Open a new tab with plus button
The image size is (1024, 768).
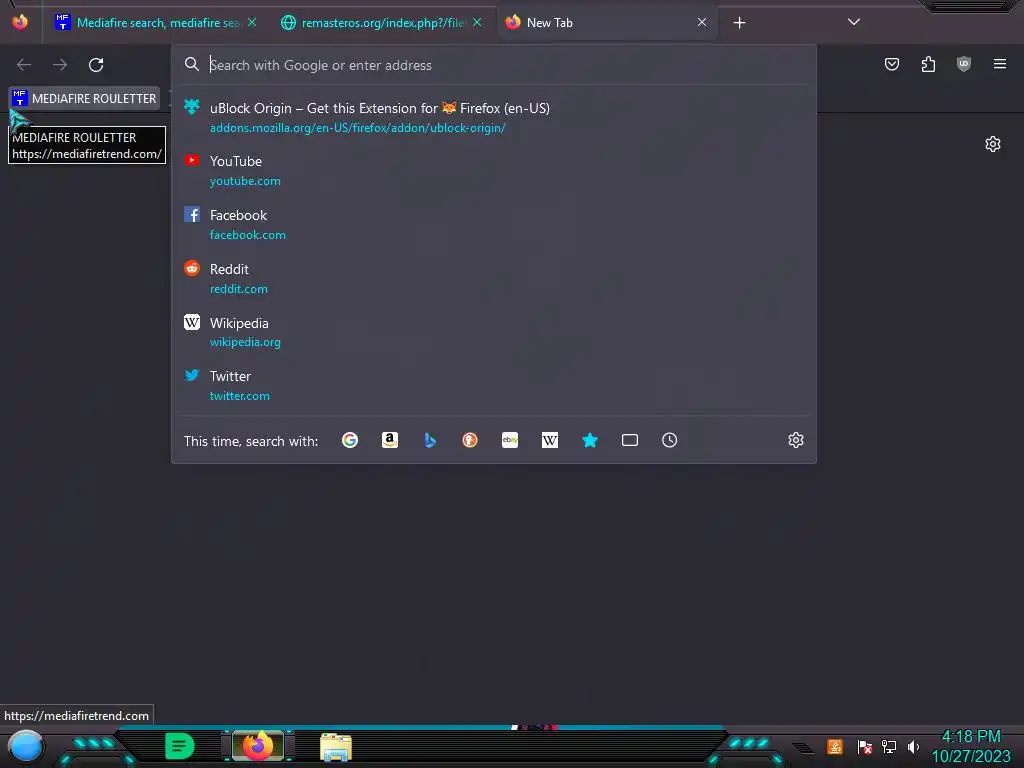pyautogui.click(x=739, y=23)
